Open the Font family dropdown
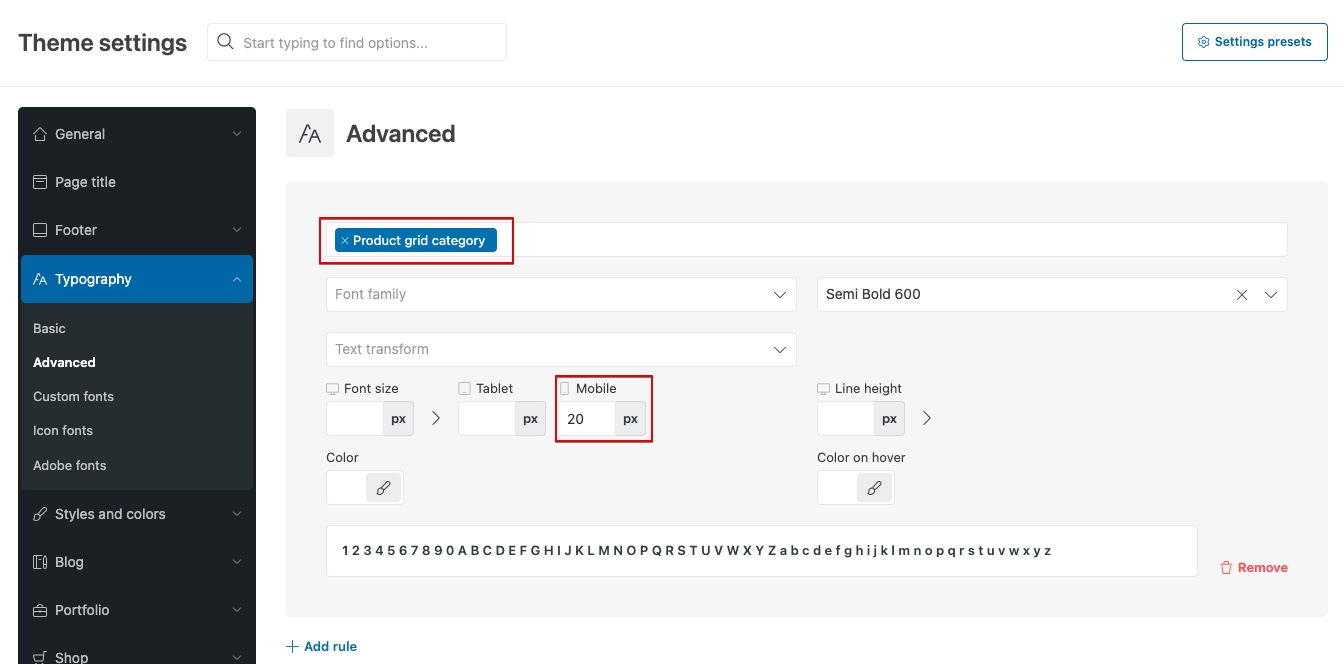The height and width of the screenshot is (664, 1344). click(x=561, y=295)
